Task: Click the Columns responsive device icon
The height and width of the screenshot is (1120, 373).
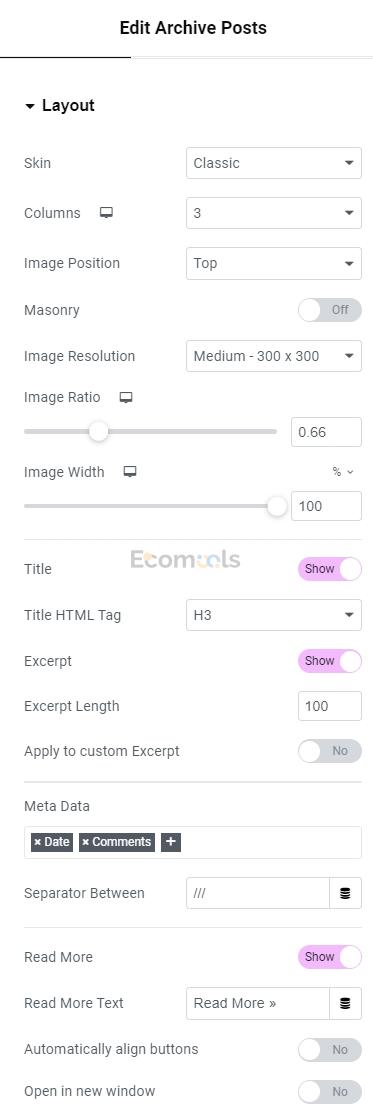Action: point(106,213)
